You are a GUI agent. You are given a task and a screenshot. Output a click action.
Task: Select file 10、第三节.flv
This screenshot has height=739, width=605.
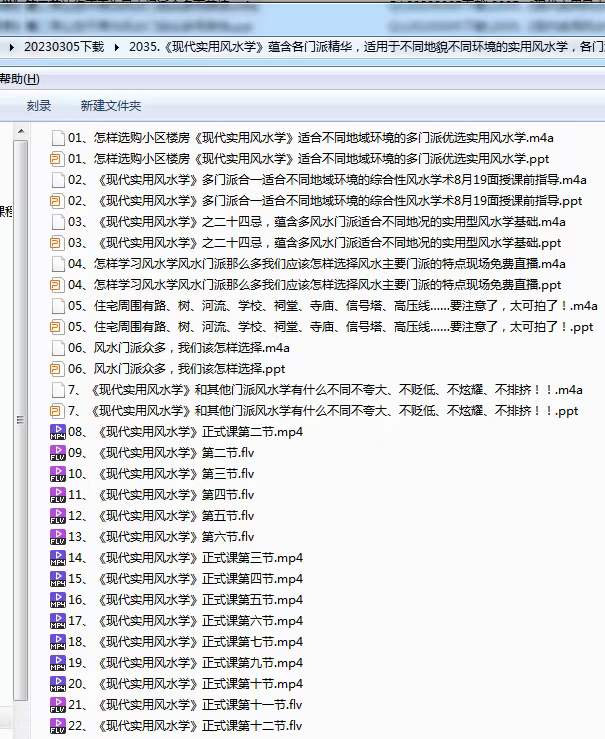point(161,474)
